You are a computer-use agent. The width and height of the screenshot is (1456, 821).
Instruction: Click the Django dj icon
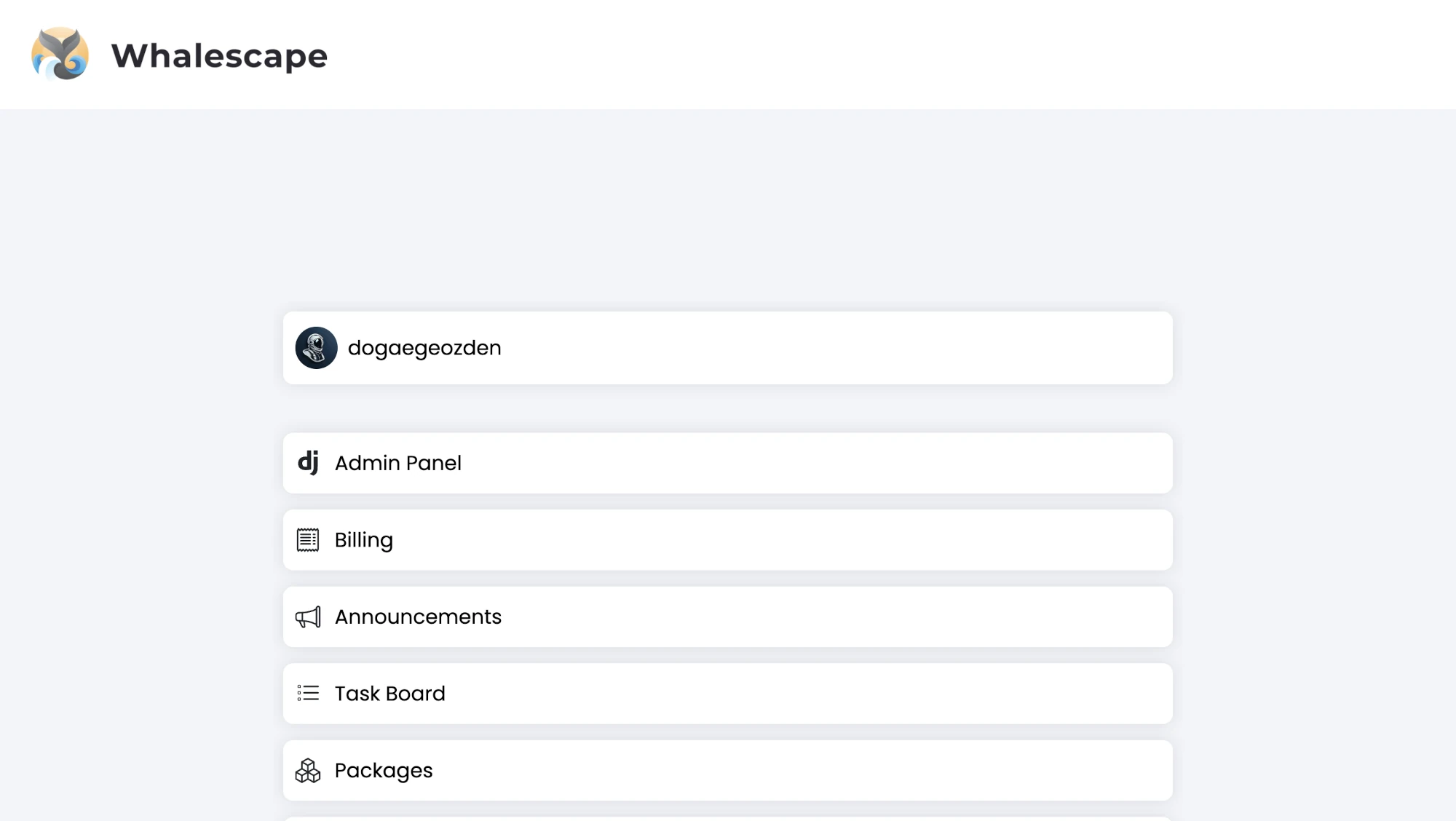308,462
